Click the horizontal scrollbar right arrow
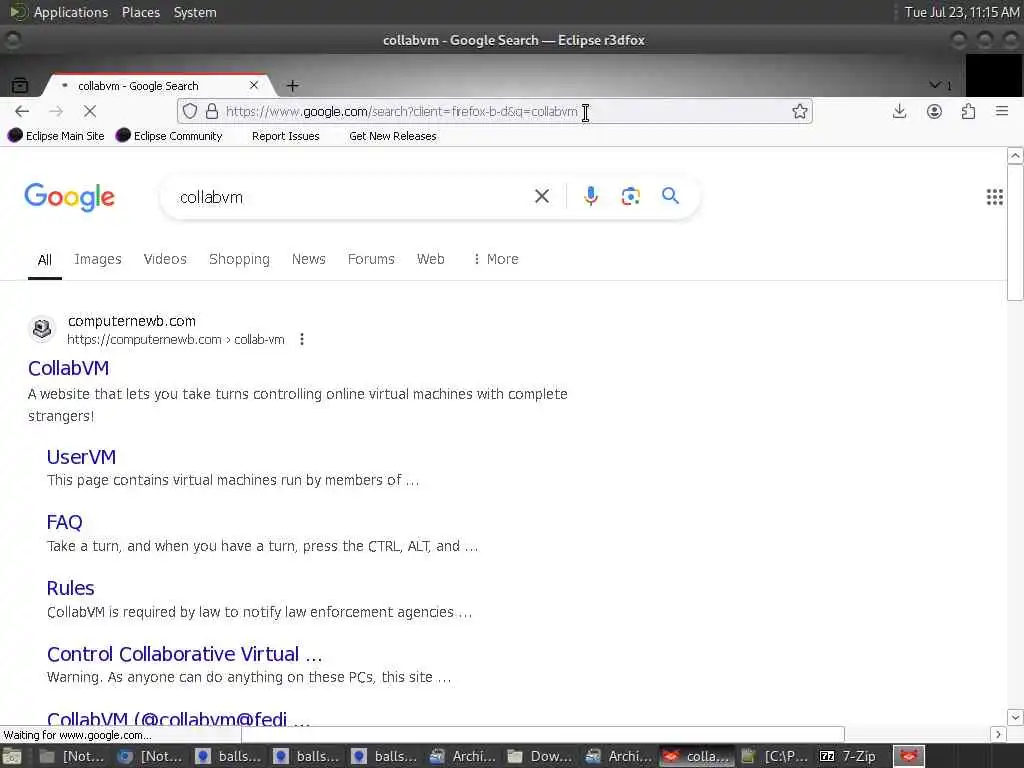 997,734
